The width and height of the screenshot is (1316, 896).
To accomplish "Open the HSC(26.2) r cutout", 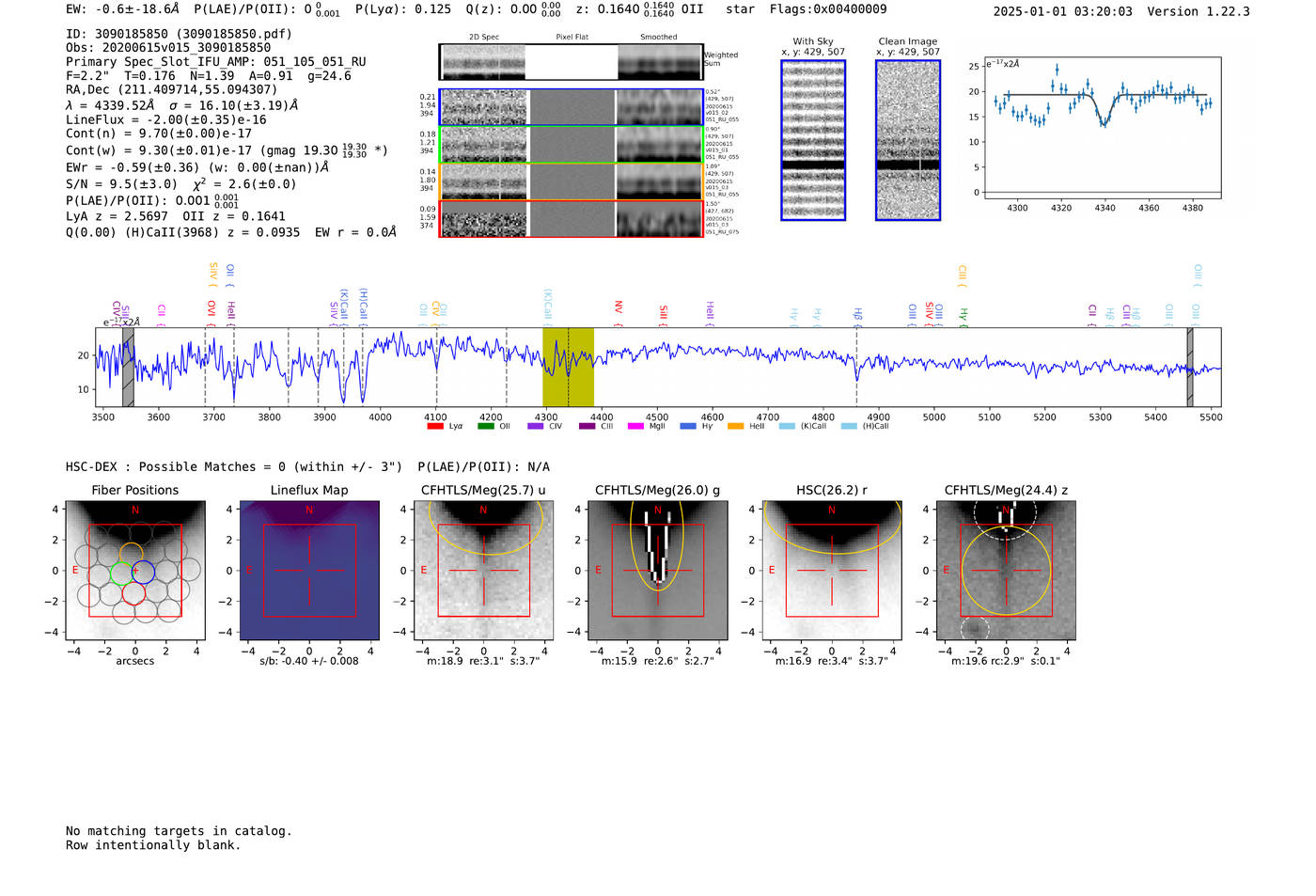I will click(x=832, y=571).
